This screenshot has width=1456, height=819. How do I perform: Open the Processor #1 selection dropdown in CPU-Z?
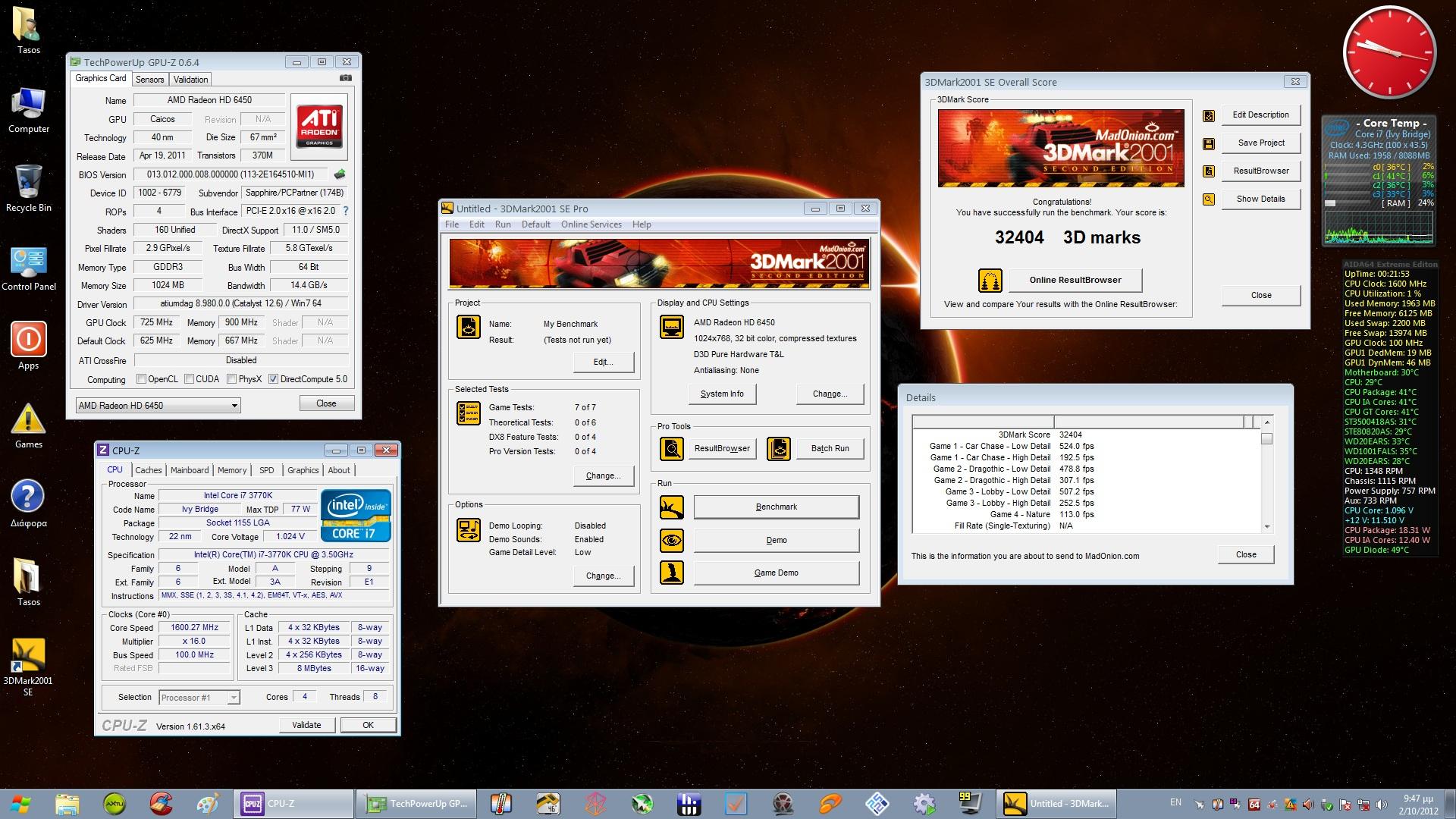(199, 698)
